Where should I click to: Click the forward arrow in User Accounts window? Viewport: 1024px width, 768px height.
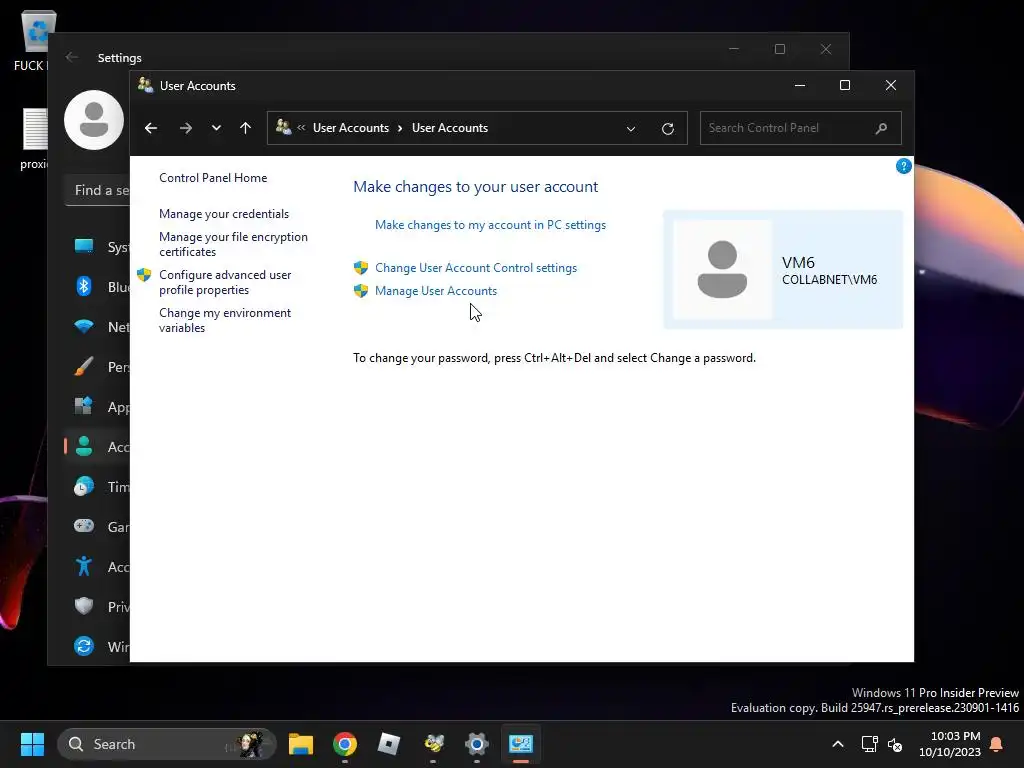tap(185, 128)
